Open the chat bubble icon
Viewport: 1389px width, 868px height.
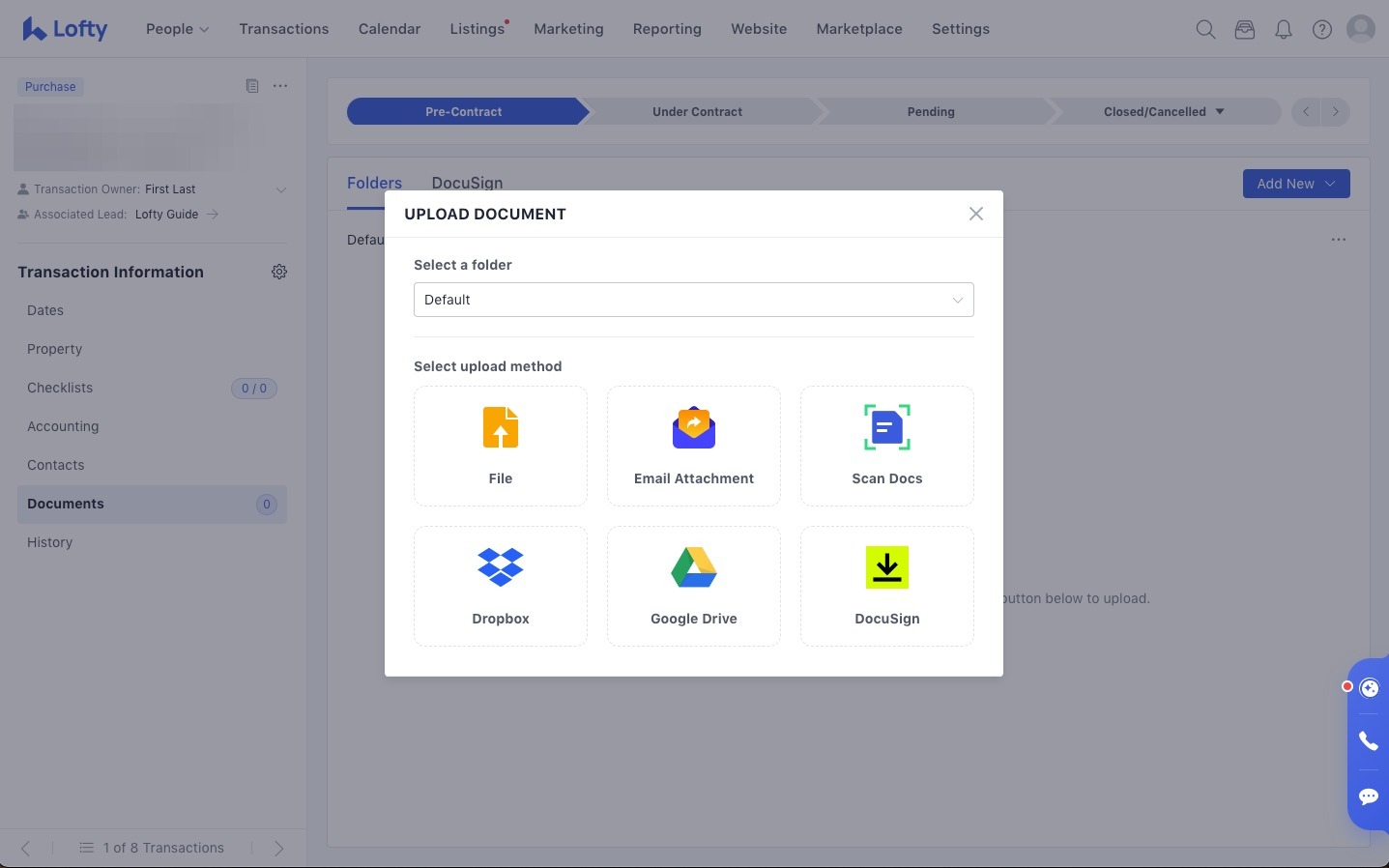click(1369, 796)
